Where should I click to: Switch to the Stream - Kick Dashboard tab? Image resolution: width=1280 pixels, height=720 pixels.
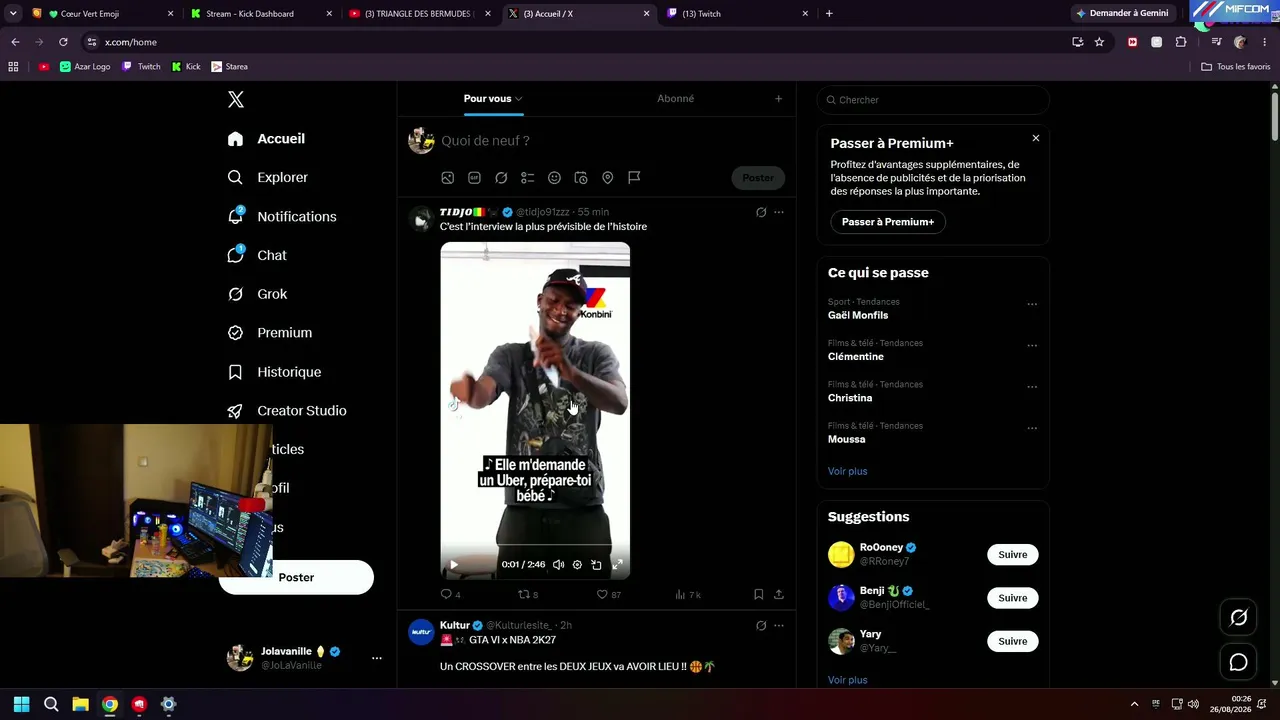pyautogui.click(x=262, y=14)
